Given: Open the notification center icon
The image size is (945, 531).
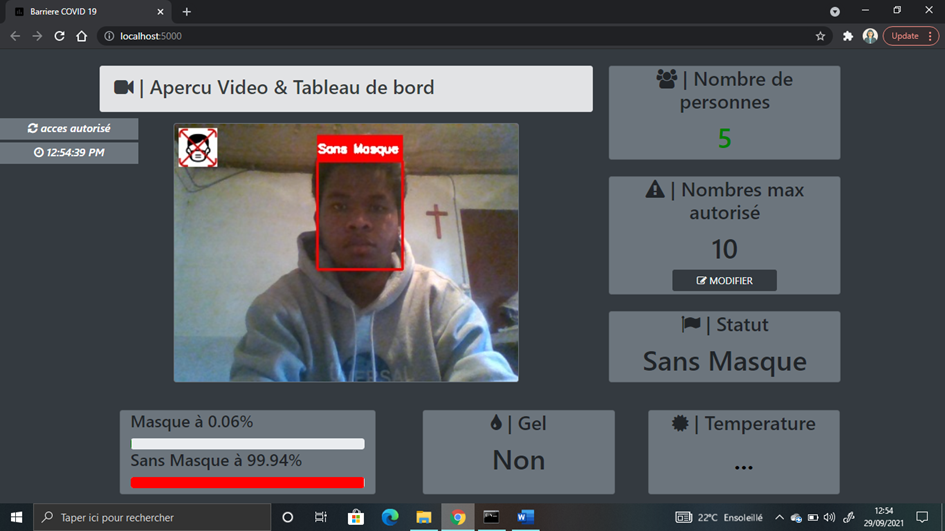Looking at the screenshot, I should [x=922, y=517].
